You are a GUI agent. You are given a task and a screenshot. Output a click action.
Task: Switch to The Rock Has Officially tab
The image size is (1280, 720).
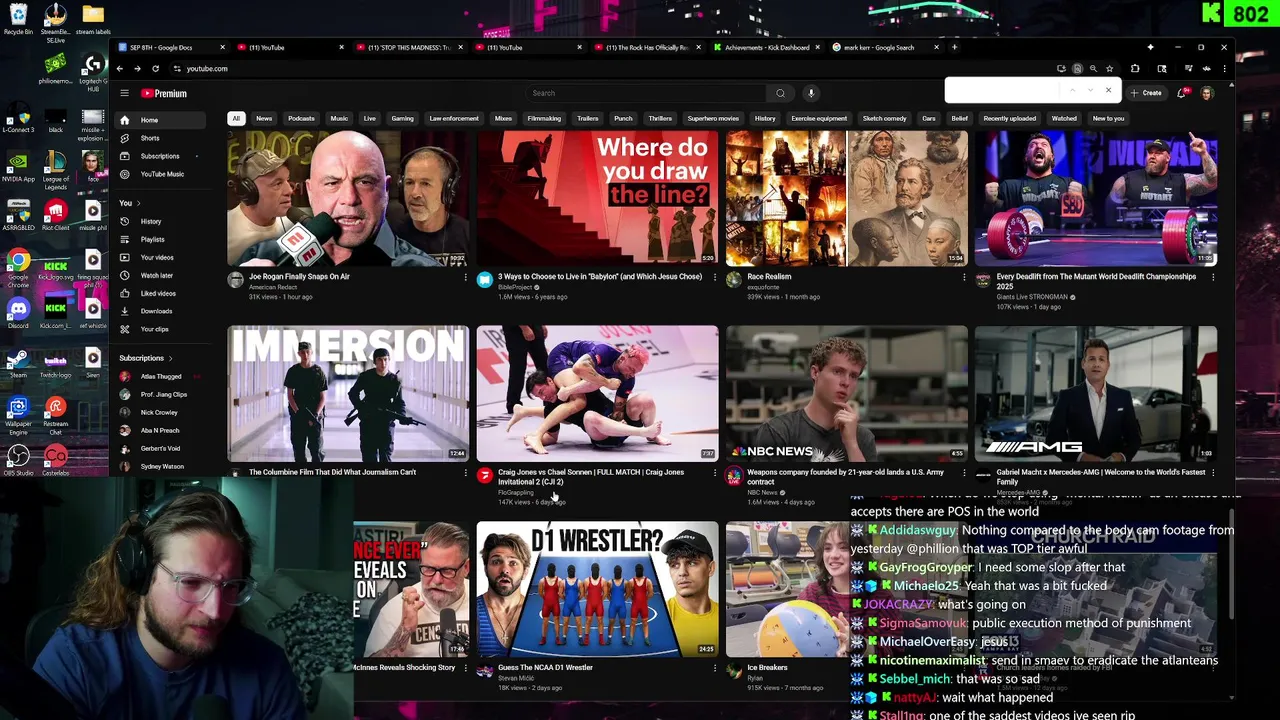click(x=646, y=47)
